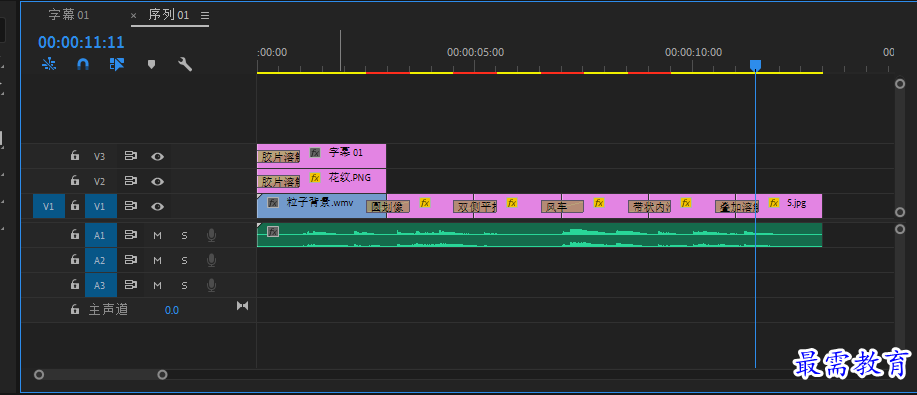
Task: Solo audio track A2
Action: click(184, 260)
